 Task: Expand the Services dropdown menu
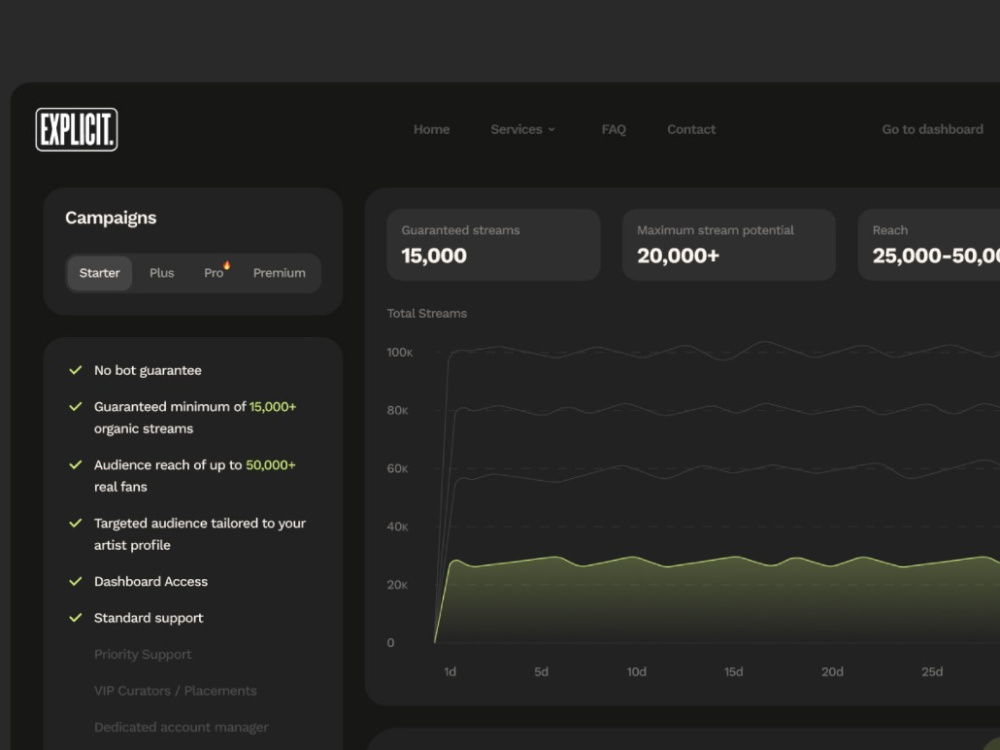522,129
